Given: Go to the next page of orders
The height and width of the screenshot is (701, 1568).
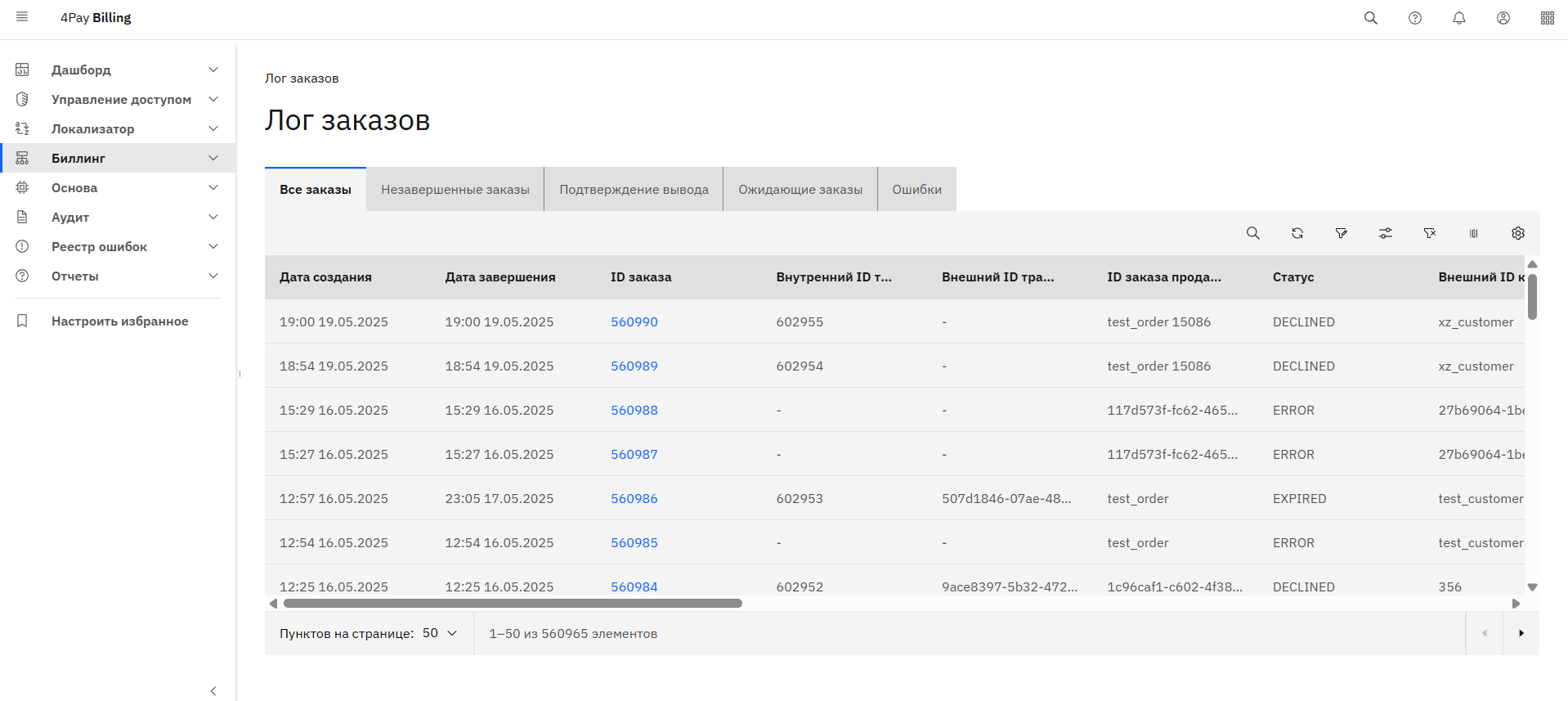Looking at the screenshot, I should (x=1521, y=633).
